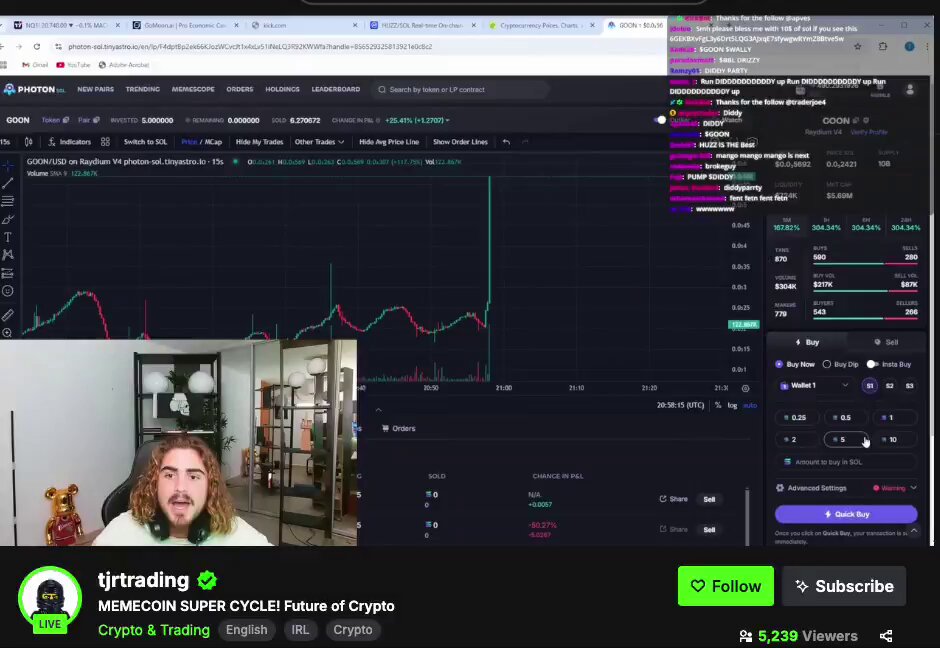
Task: Open the account profile icon
Action: pos(910,90)
